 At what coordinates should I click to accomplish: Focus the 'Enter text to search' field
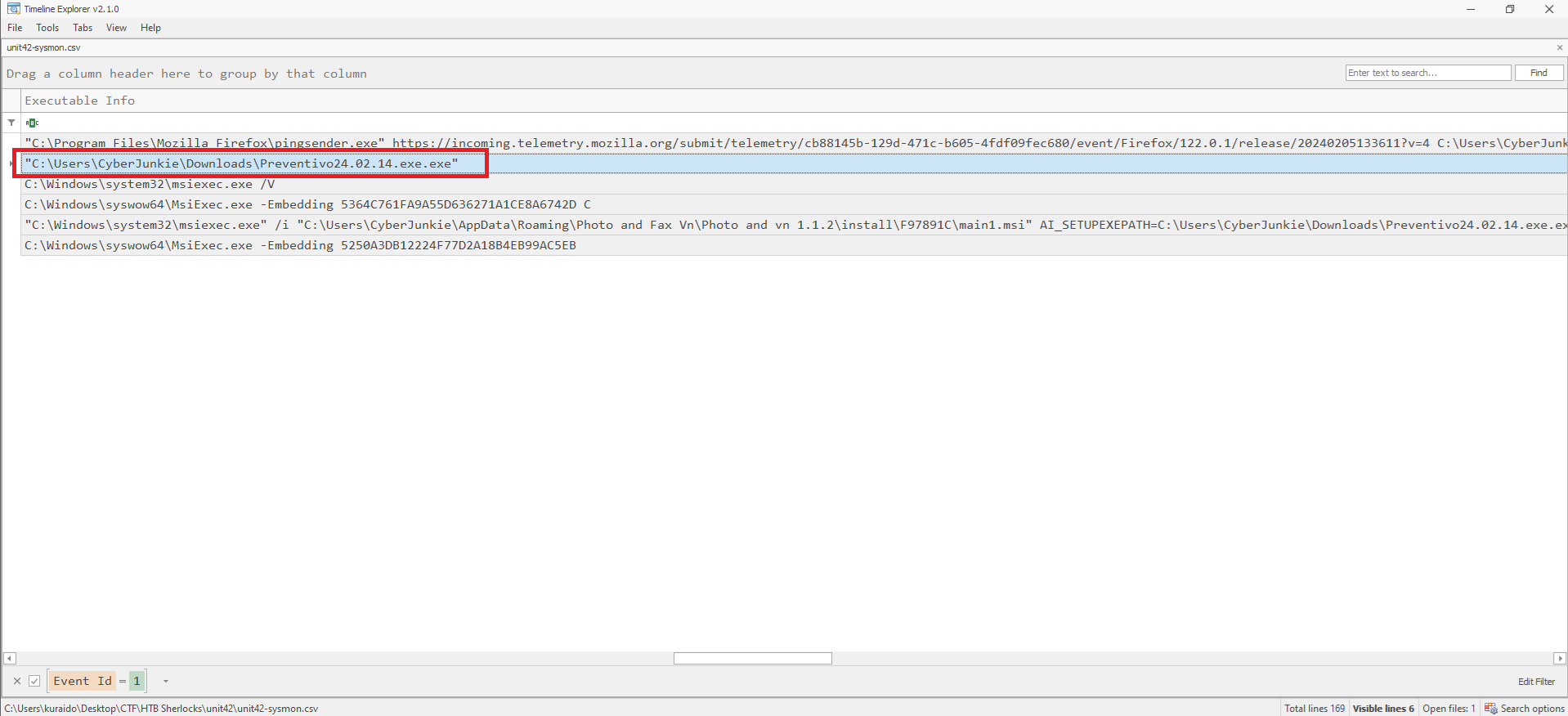tap(1427, 73)
